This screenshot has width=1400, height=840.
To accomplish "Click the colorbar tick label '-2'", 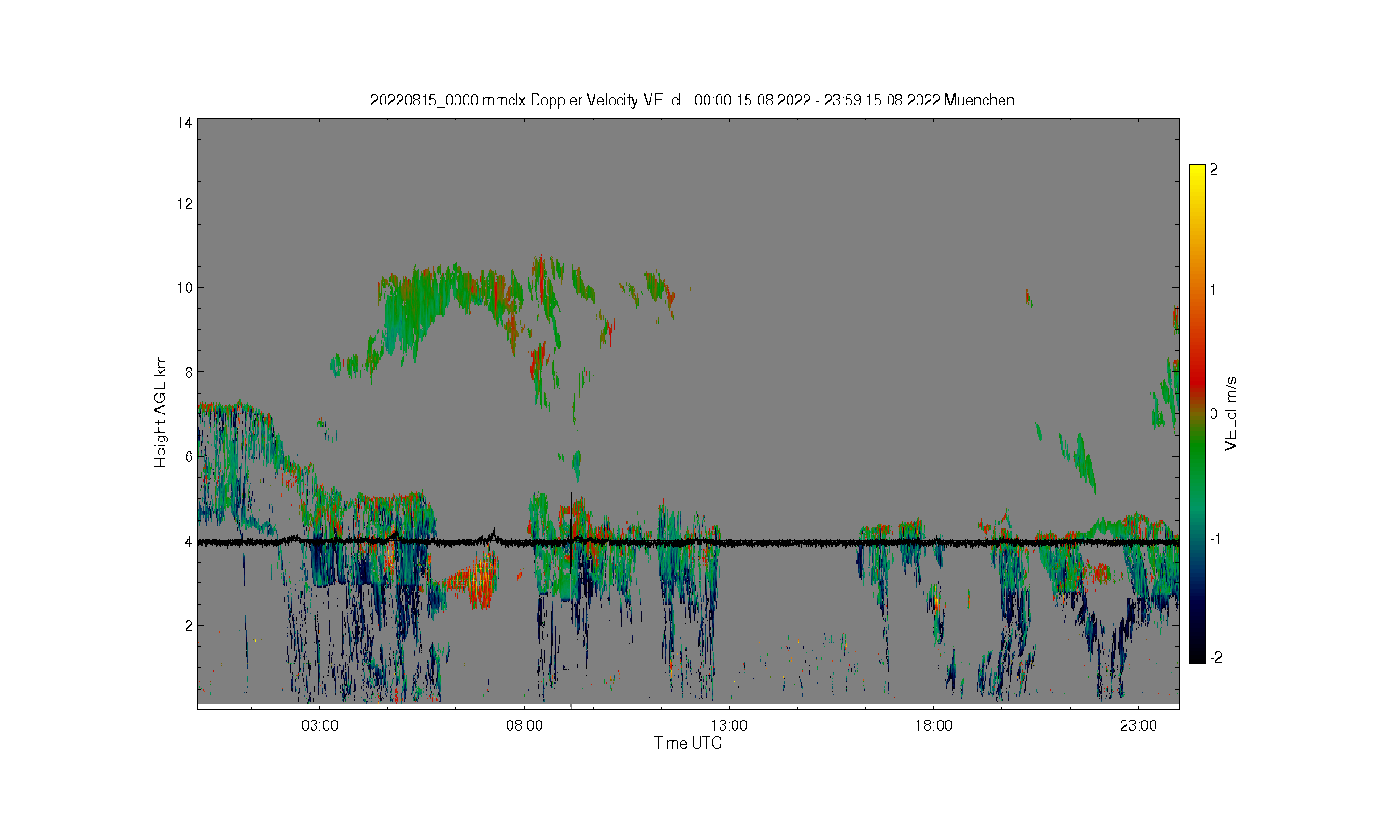I will pyautogui.click(x=1216, y=657).
